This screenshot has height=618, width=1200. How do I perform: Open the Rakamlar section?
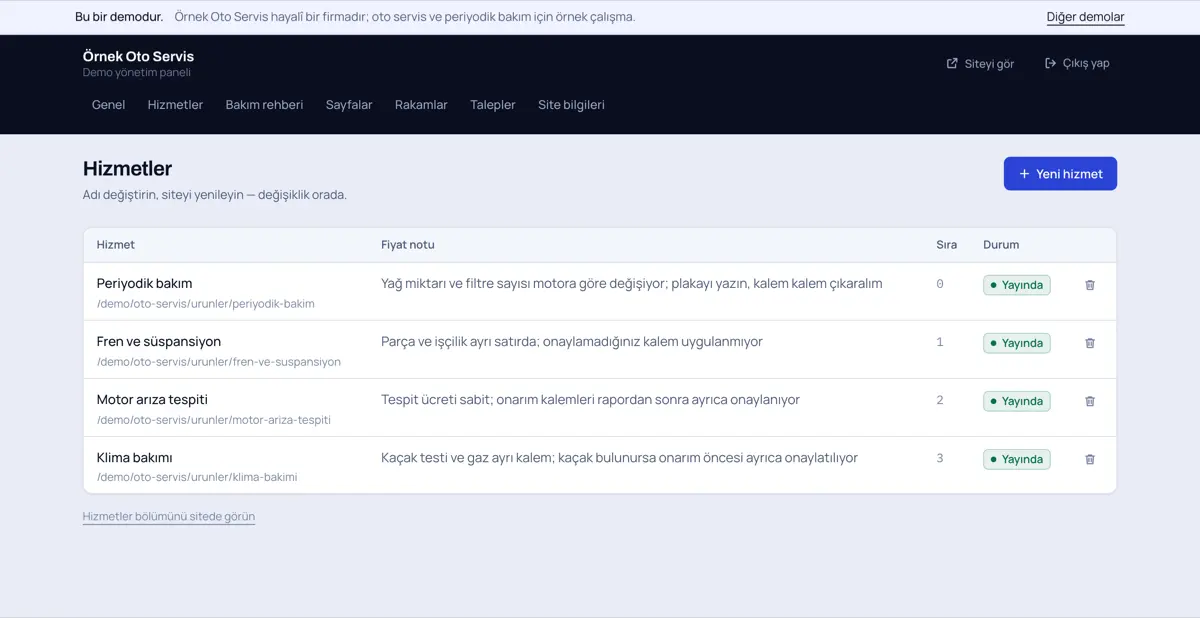pos(421,105)
